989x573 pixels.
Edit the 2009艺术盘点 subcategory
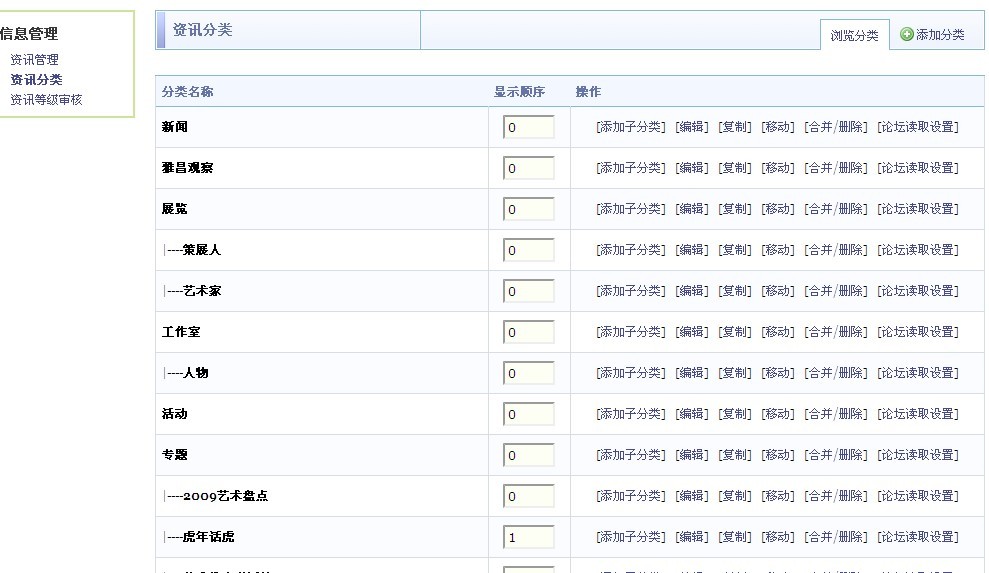click(692, 496)
